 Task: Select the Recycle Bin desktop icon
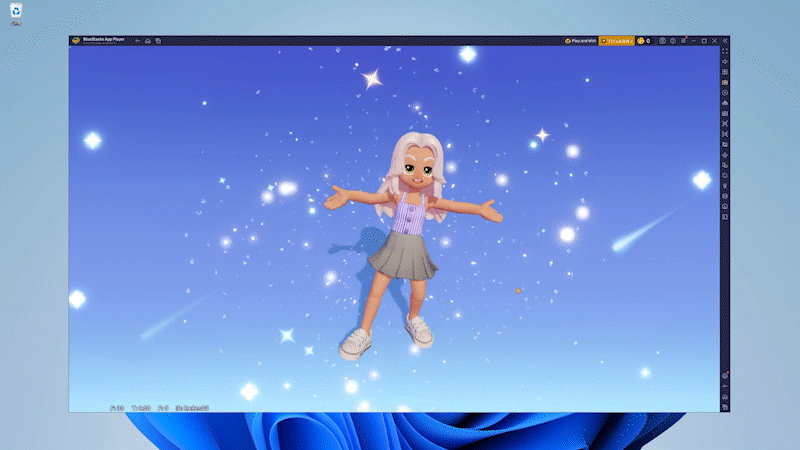[17, 12]
